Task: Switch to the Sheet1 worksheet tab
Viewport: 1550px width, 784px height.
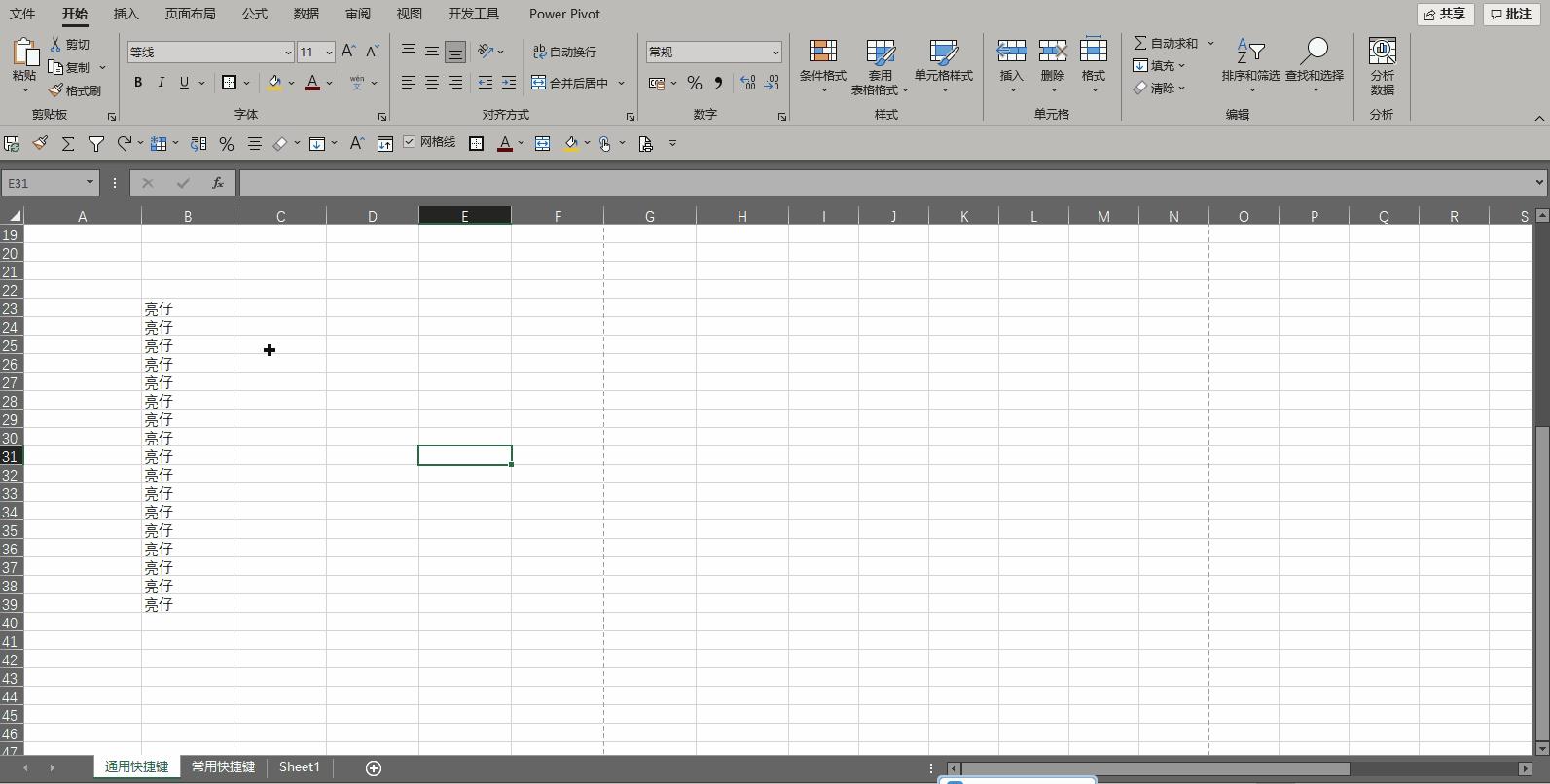Action: (299, 766)
